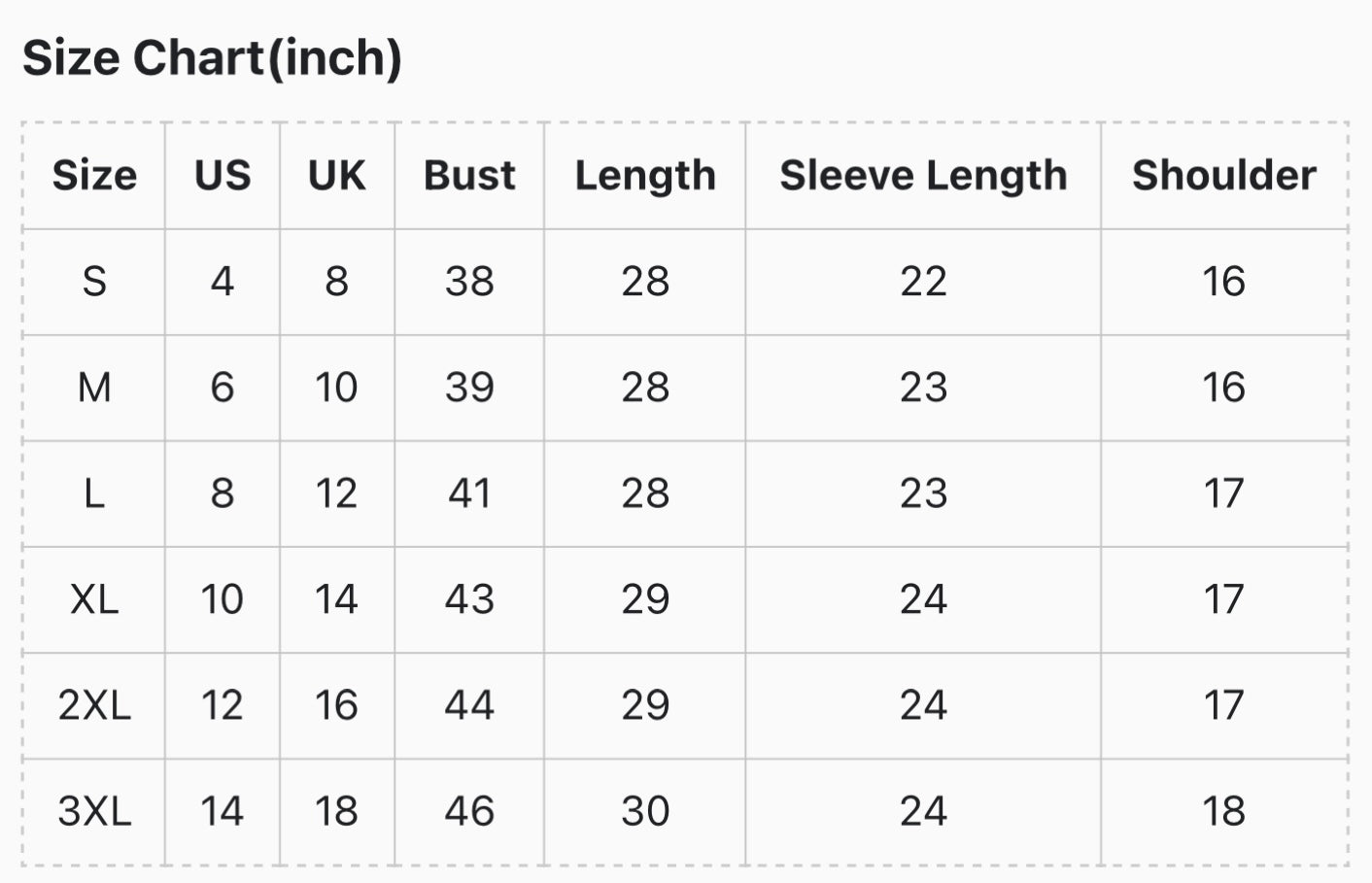Click sleeve length 22 in S row
The image size is (1372, 883).
pyautogui.click(x=923, y=282)
